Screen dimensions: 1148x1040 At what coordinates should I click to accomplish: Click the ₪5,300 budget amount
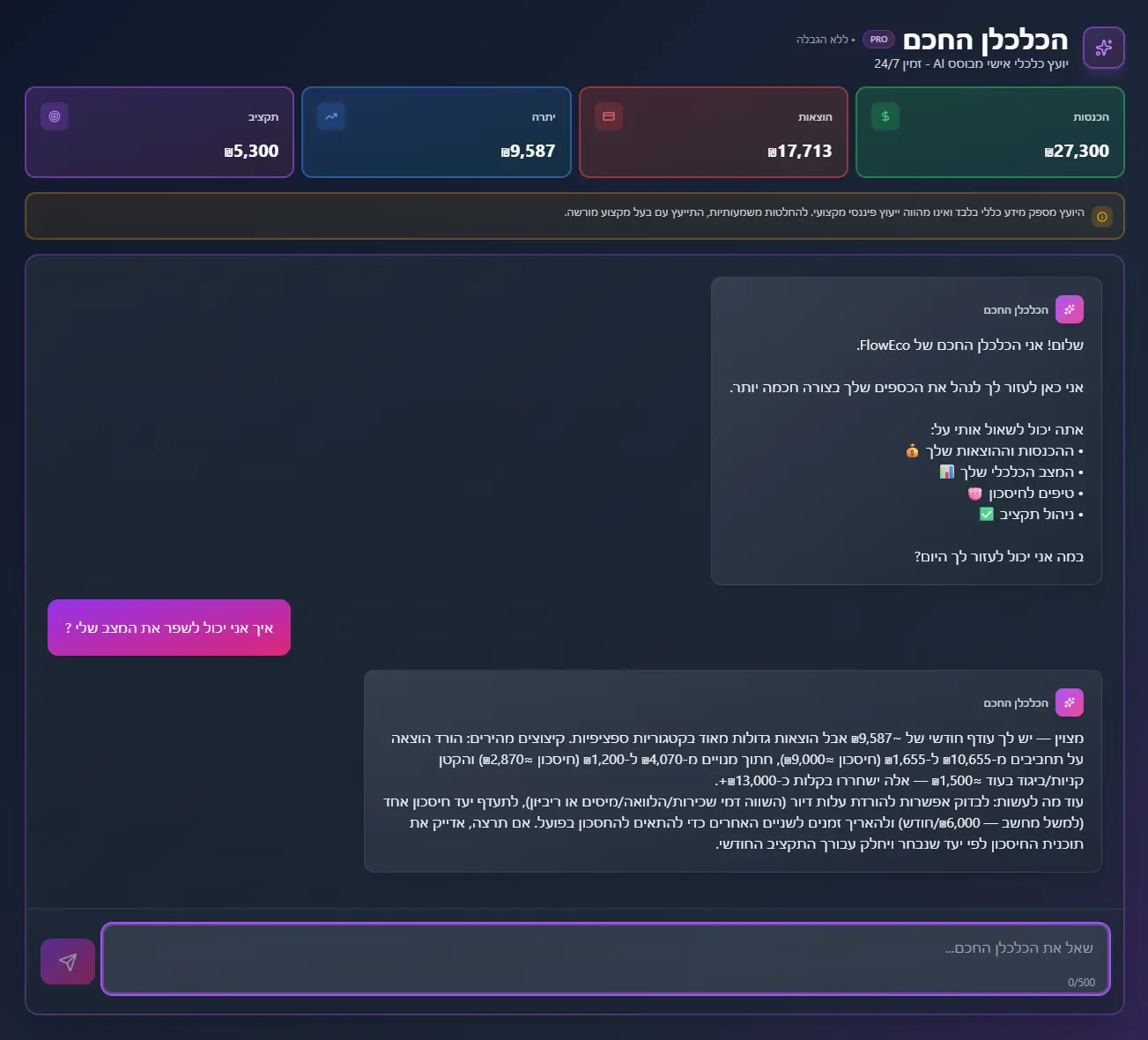(251, 151)
